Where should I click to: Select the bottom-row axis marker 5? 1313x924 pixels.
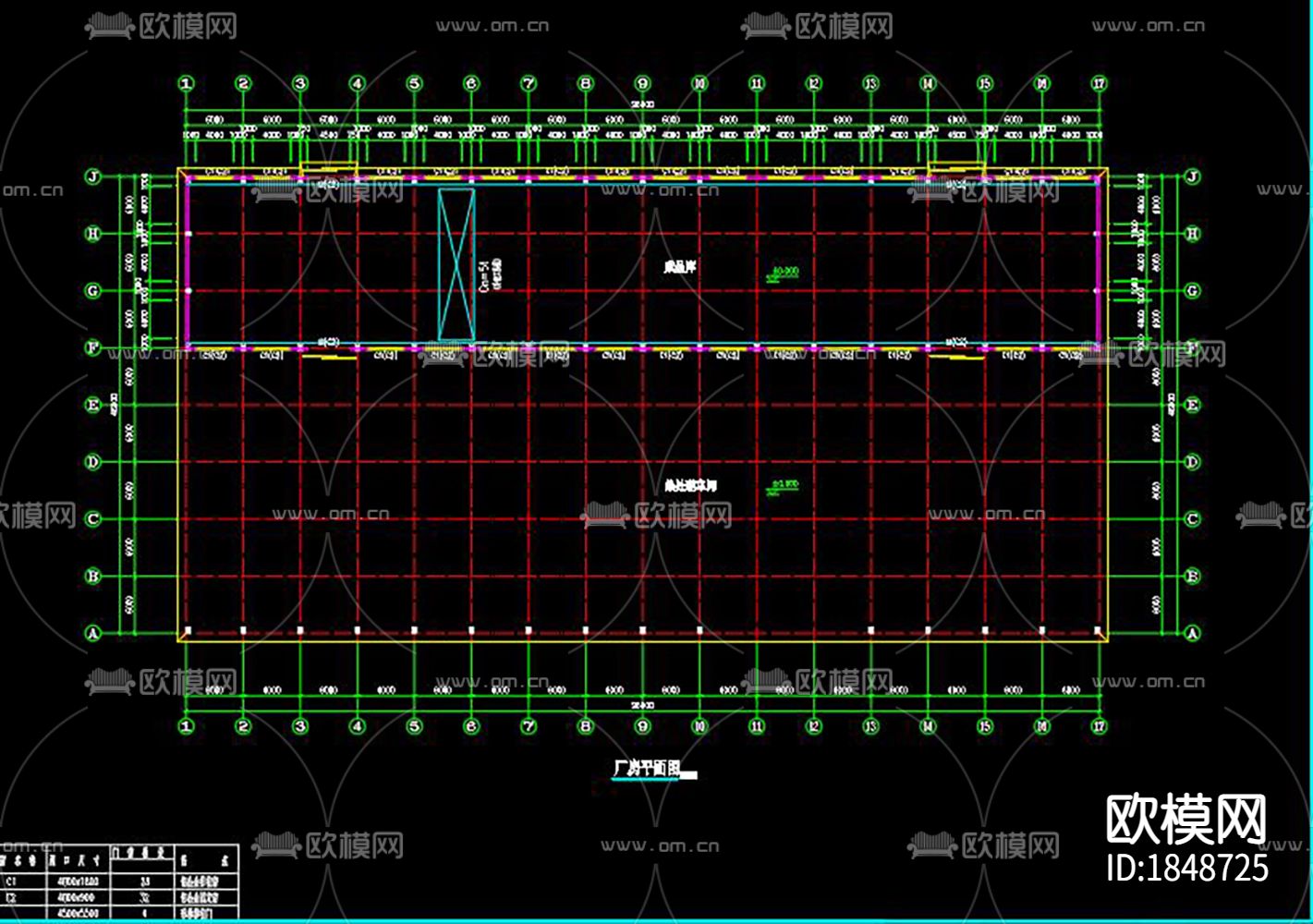point(414,726)
